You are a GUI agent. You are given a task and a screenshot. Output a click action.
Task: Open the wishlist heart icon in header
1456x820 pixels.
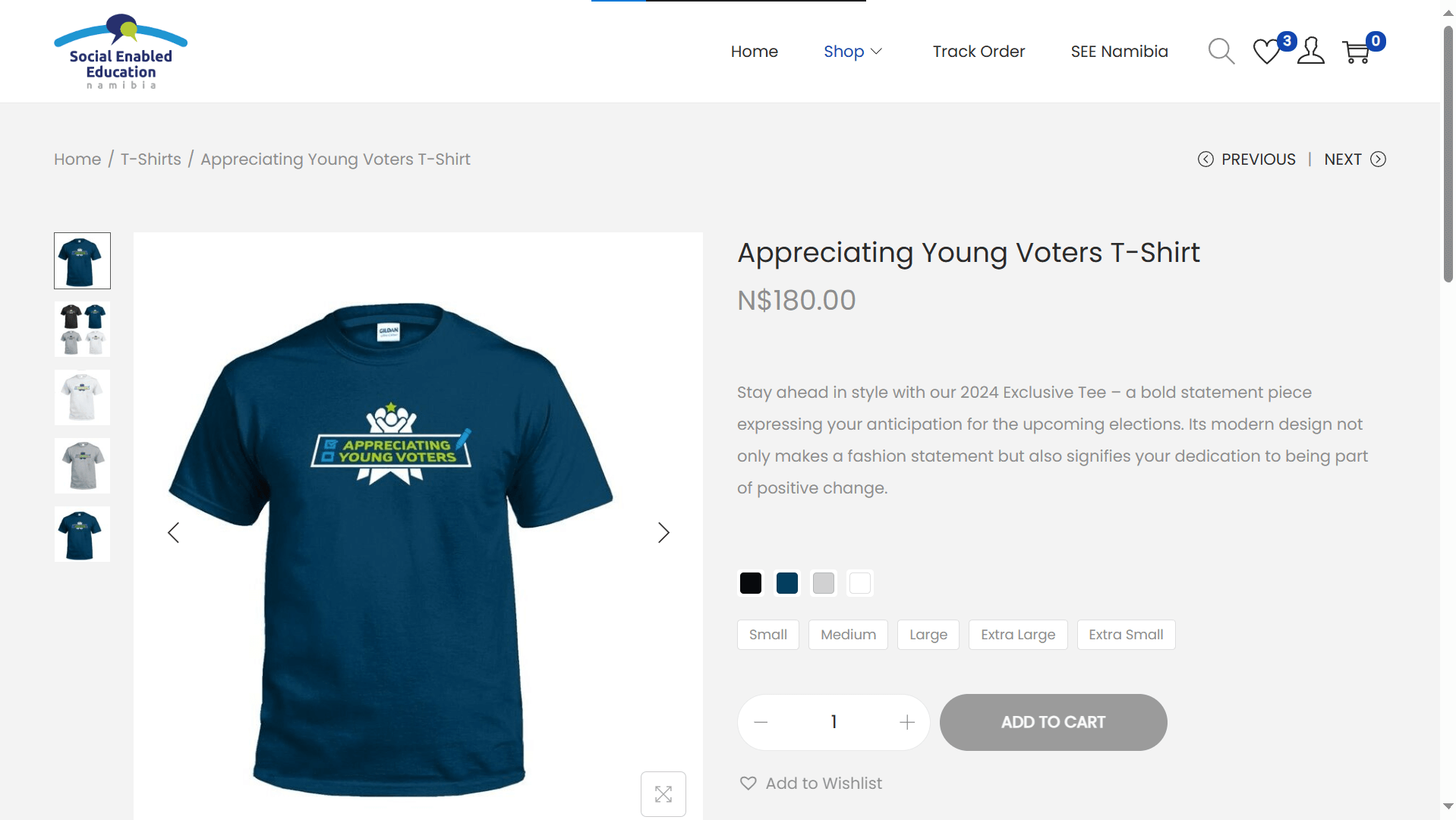1266,52
